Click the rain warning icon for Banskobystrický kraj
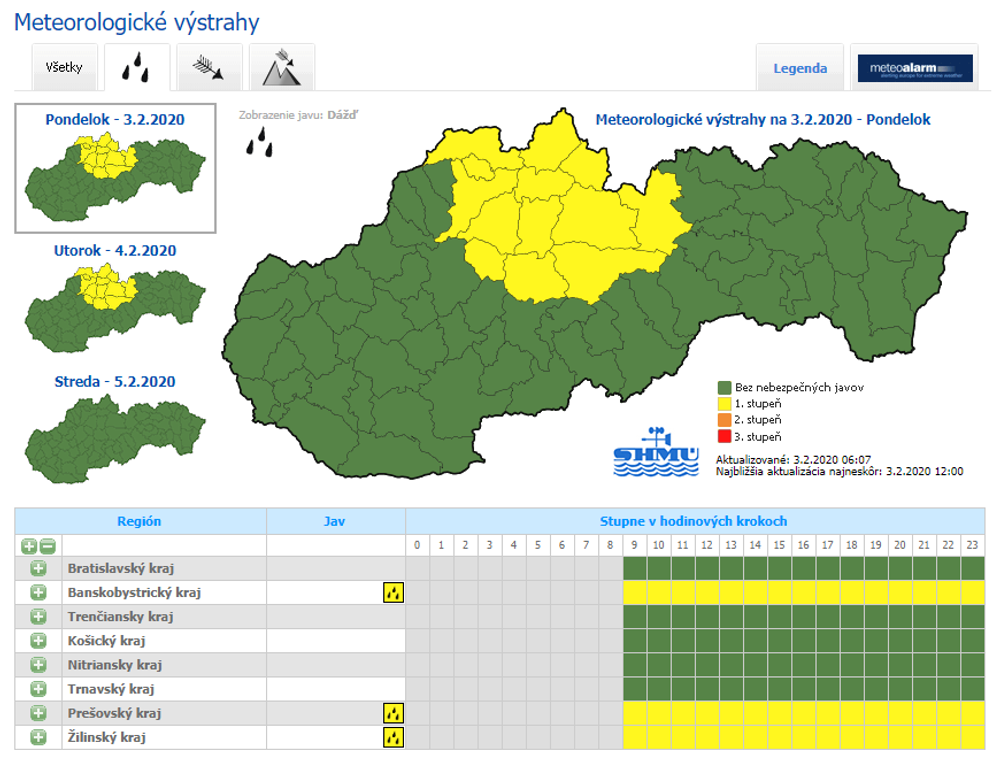Viewport: 1000px width, 769px height. pyautogui.click(x=393, y=593)
